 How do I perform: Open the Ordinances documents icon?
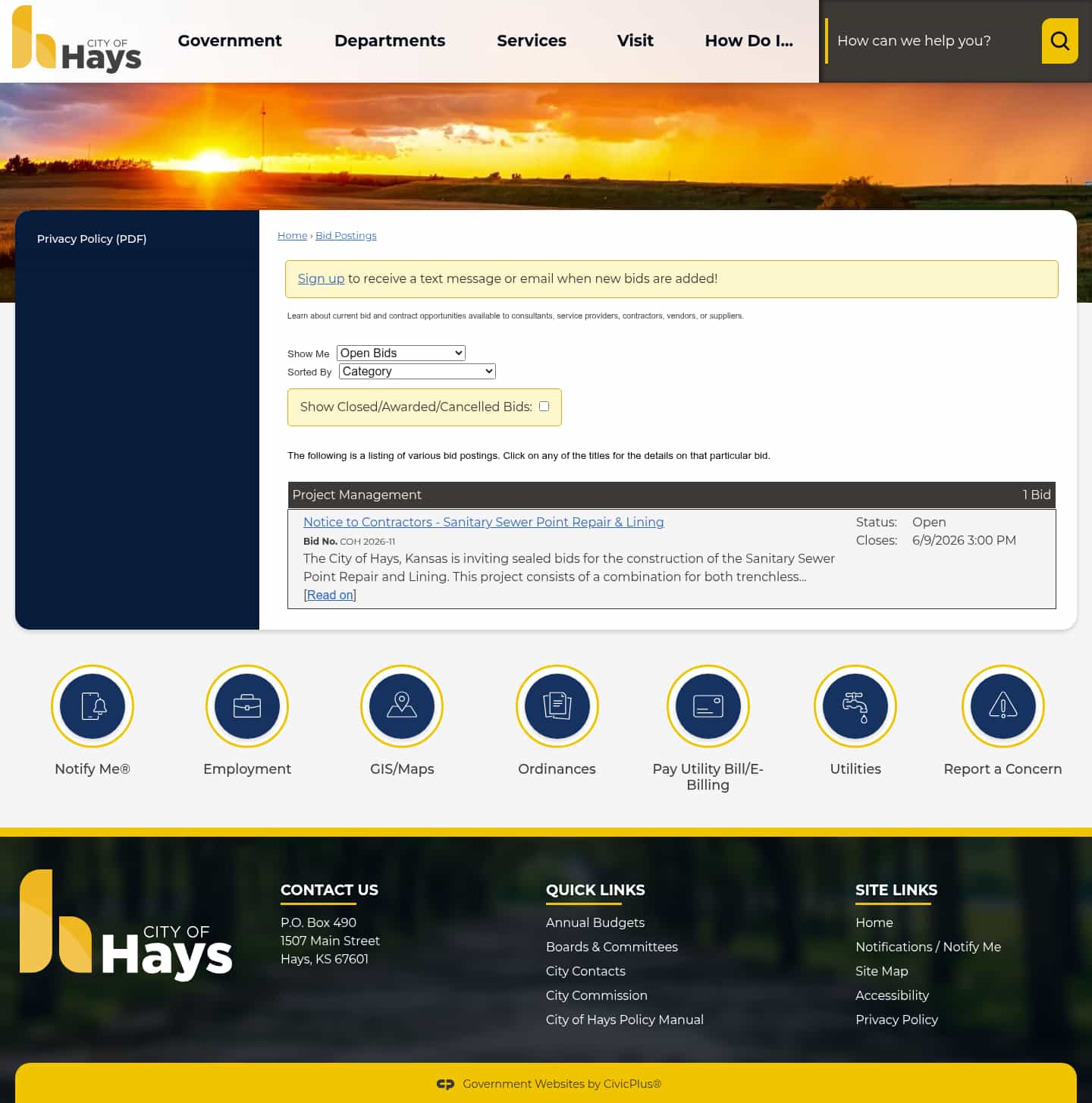point(557,706)
